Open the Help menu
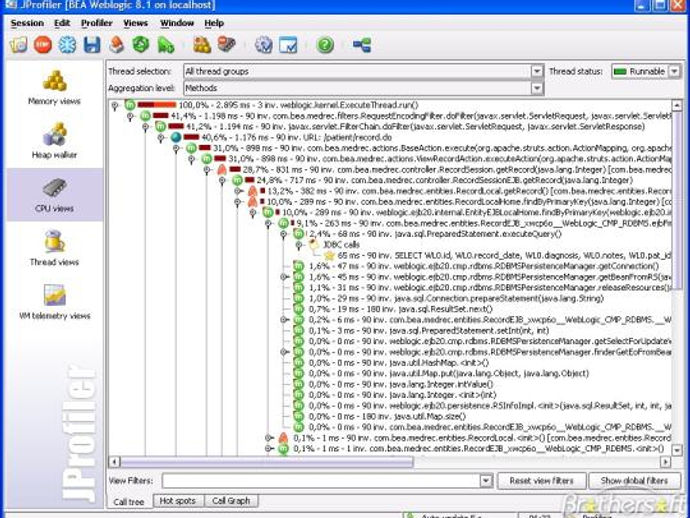Image resolution: width=690 pixels, height=518 pixels. [214, 23]
